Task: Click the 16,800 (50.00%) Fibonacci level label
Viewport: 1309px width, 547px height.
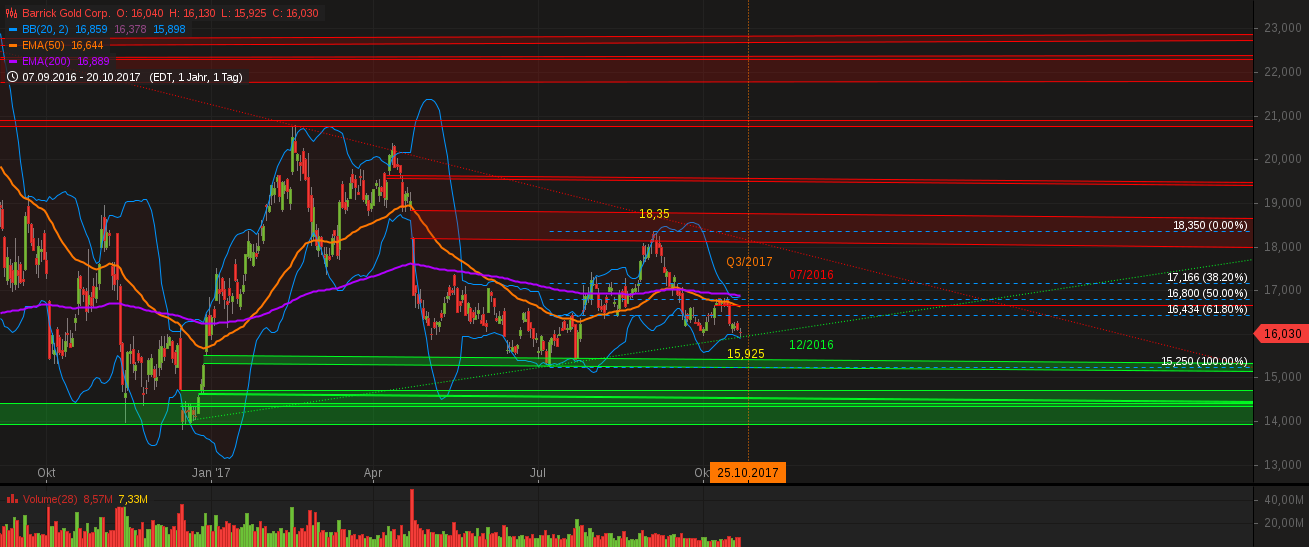Action: point(1206,293)
